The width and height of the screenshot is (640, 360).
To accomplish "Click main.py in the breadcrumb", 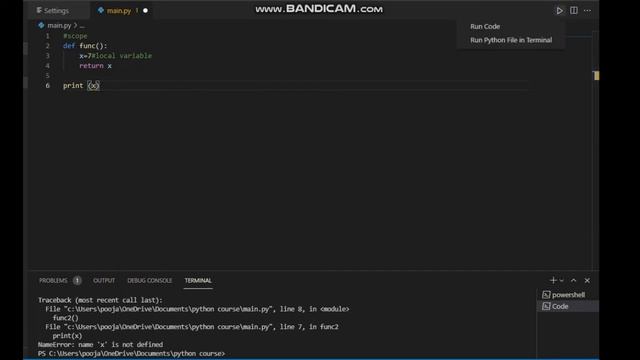I will click(59, 25).
